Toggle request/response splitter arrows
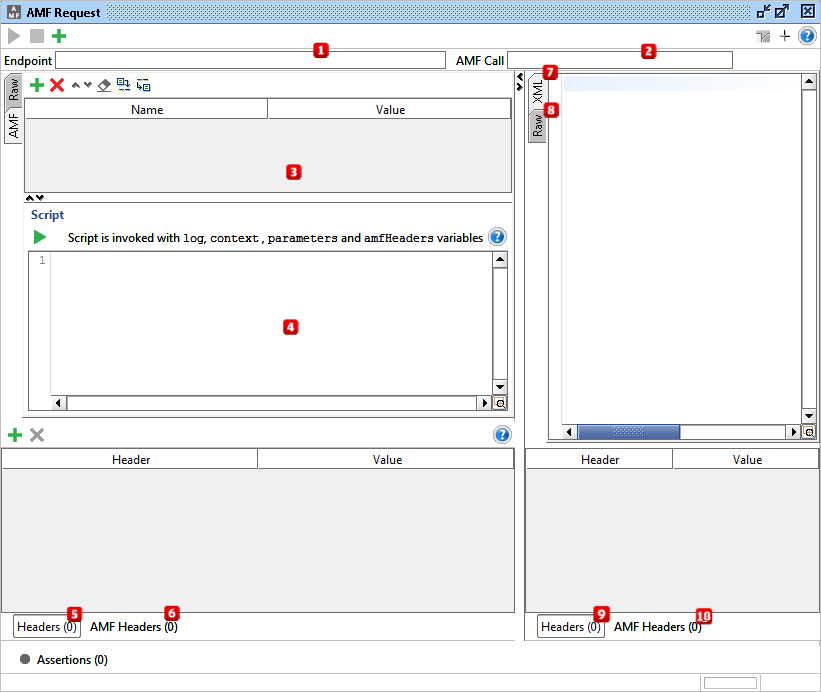 point(519,82)
